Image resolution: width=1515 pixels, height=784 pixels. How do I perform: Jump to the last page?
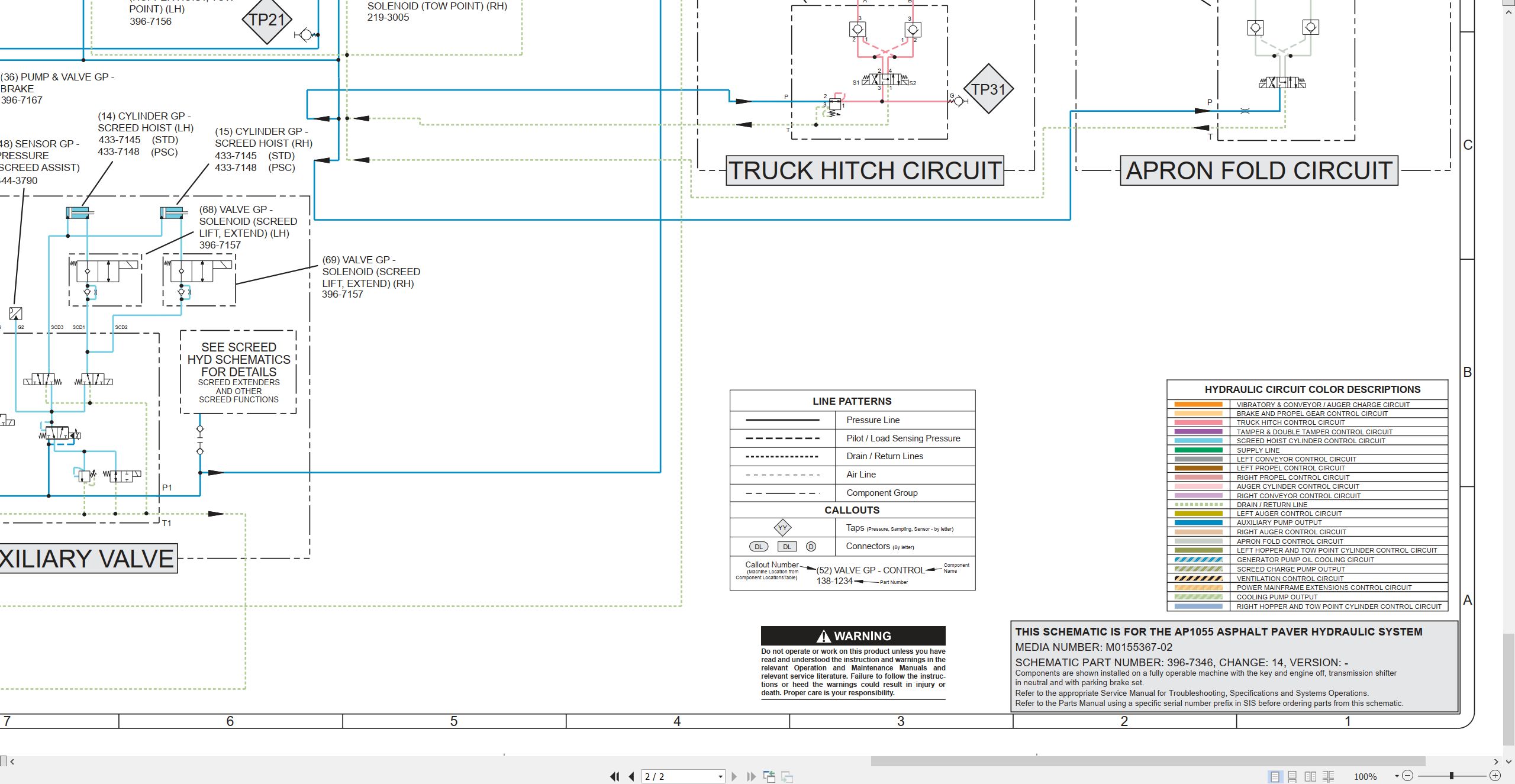[751, 776]
